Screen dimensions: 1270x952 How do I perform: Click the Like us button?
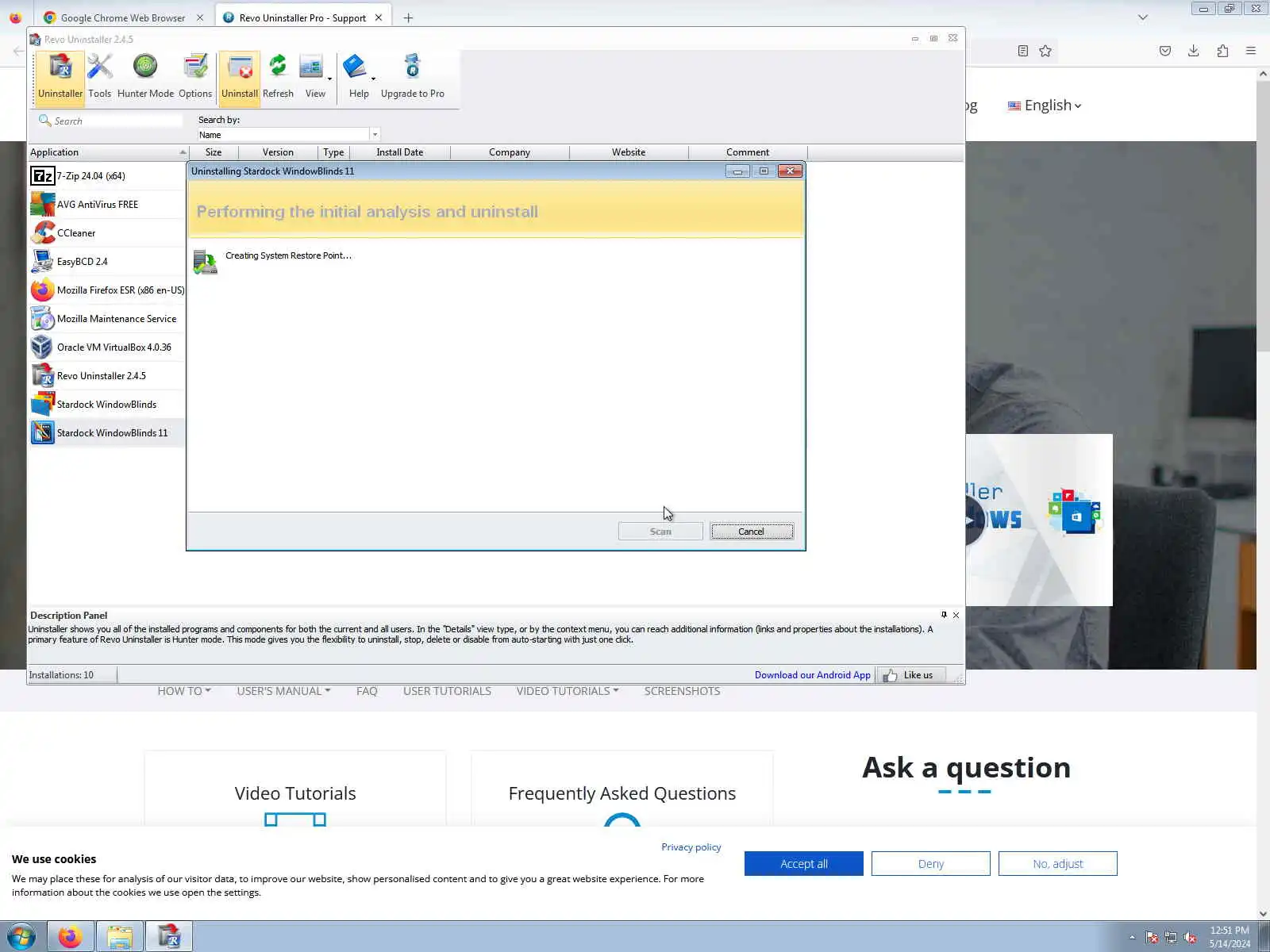tap(910, 675)
